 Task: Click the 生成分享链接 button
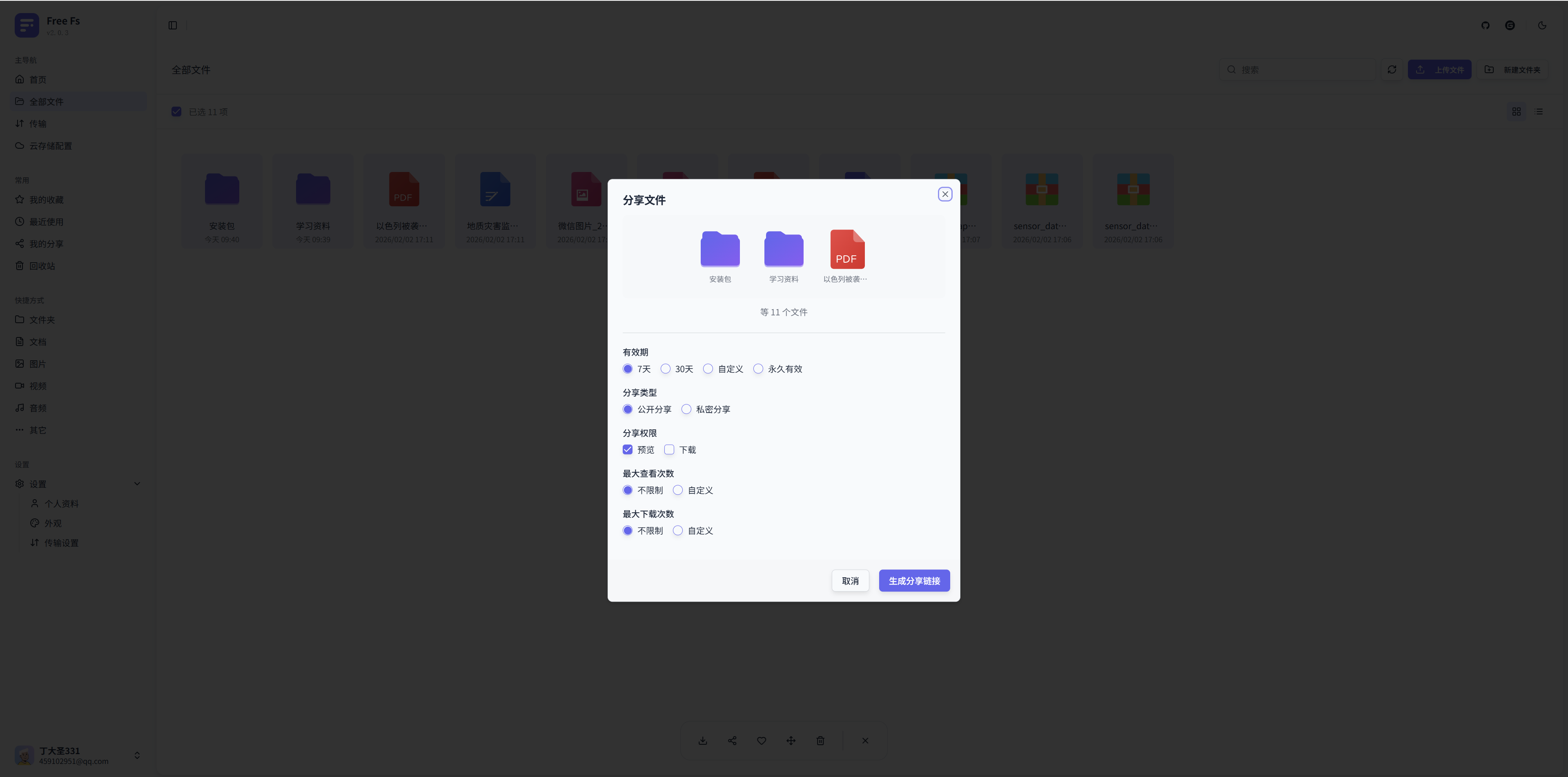point(914,581)
